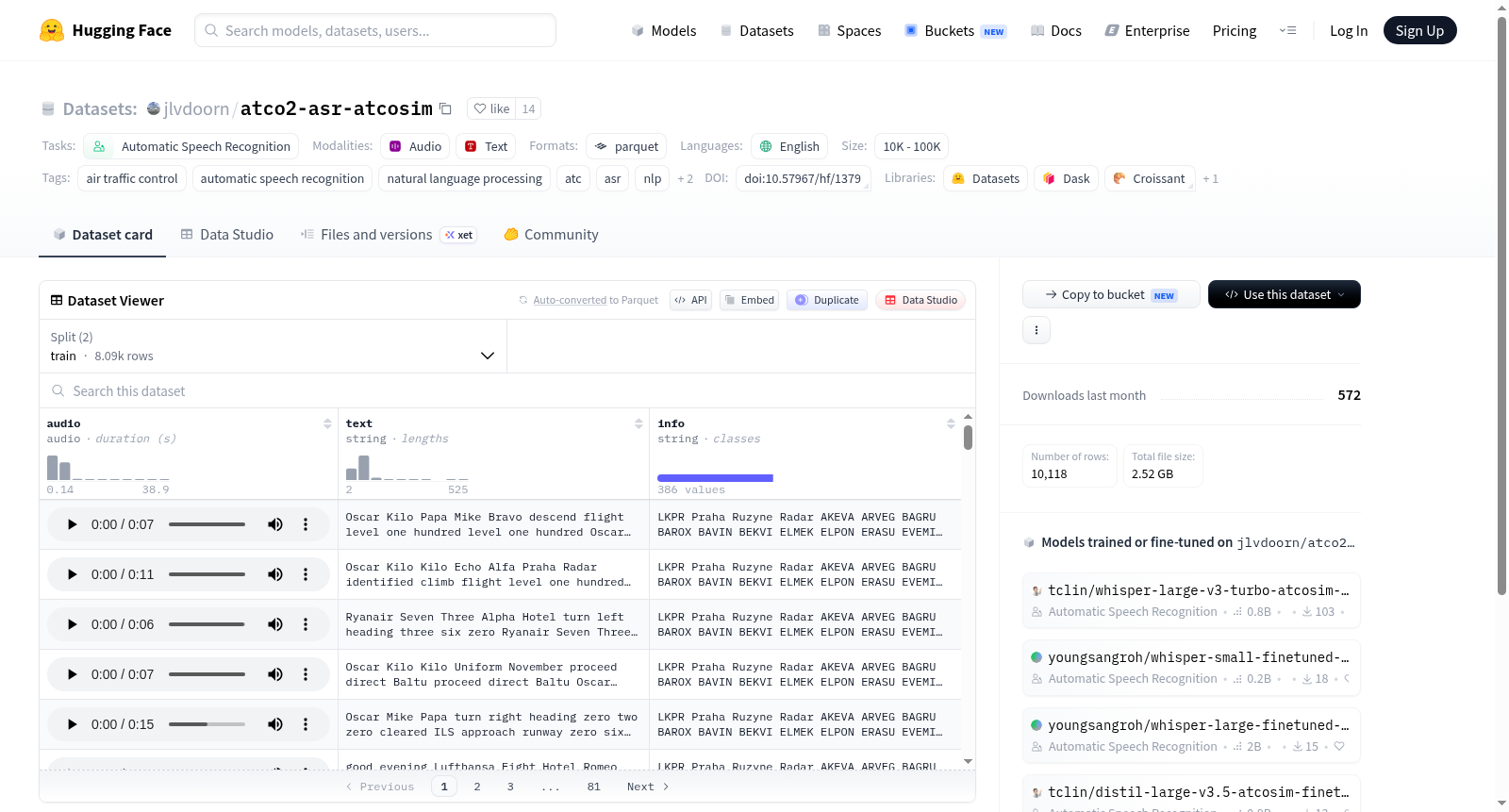Mute the 0:11 Praha Radar clip
The image size is (1509, 812).
[275, 574]
